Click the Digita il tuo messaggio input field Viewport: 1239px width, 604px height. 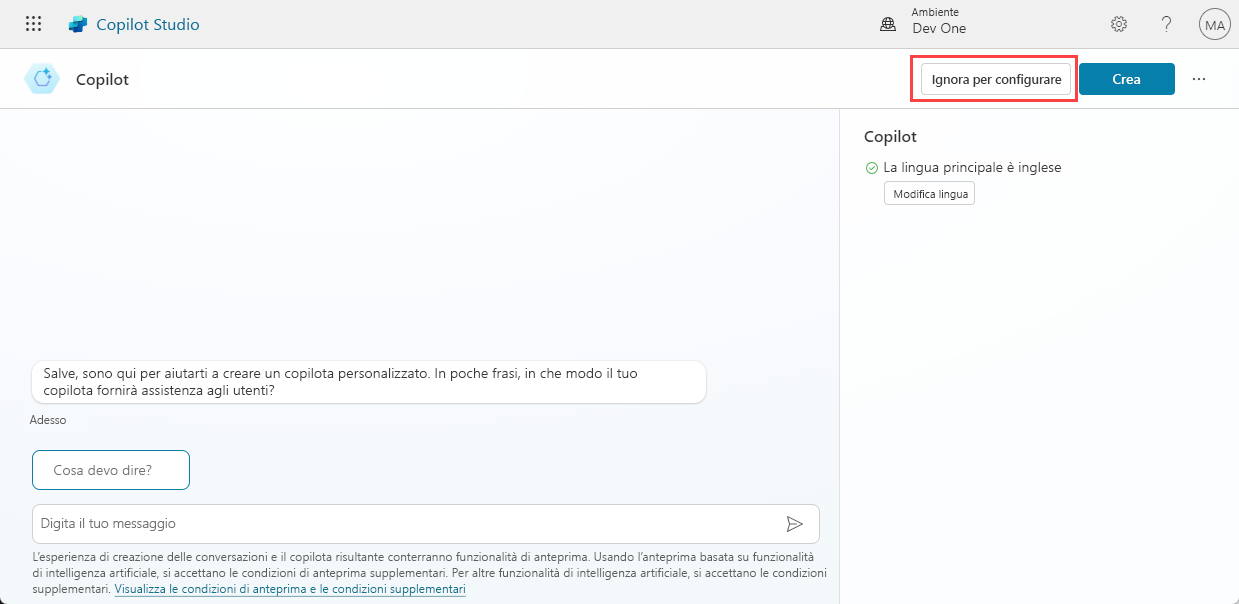pyautogui.click(x=400, y=523)
